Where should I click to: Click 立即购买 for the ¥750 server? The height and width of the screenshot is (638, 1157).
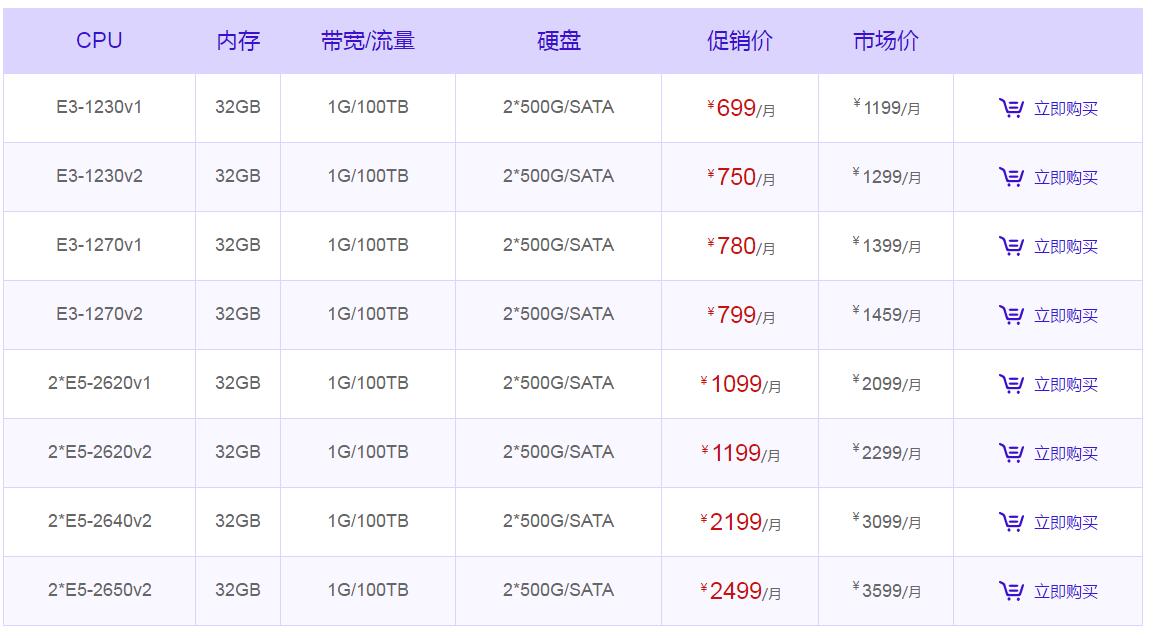(1065, 178)
